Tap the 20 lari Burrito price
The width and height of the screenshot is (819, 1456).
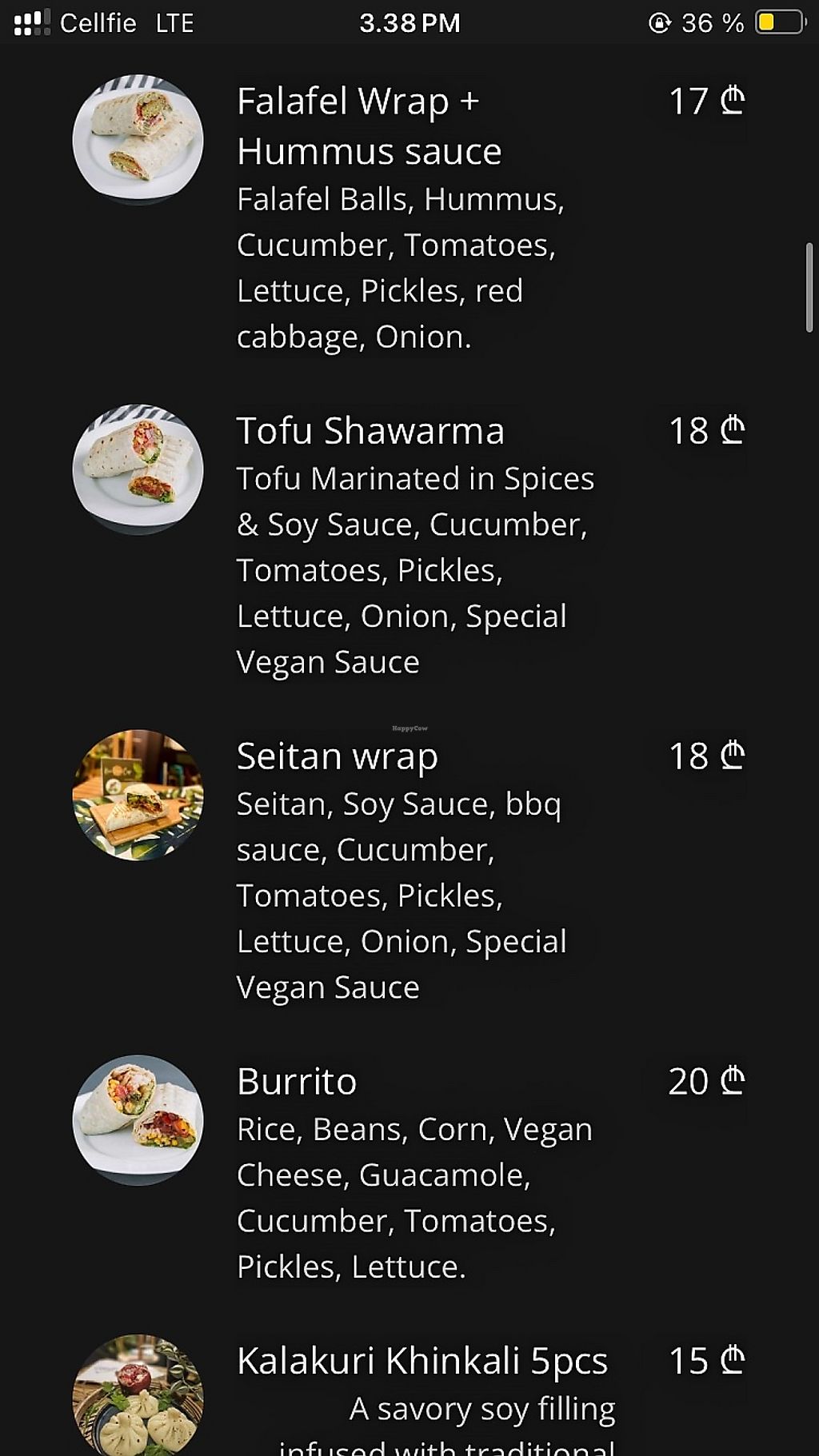(706, 1082)
